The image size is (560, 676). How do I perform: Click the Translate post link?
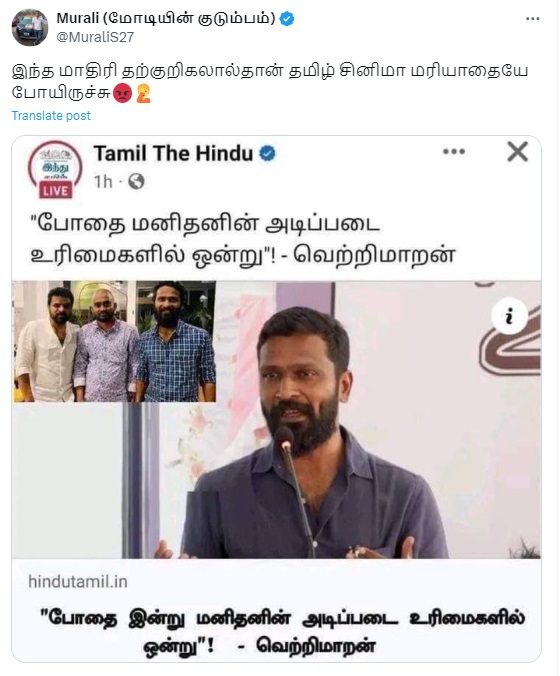pyautogui.click(x=51, y=116)
